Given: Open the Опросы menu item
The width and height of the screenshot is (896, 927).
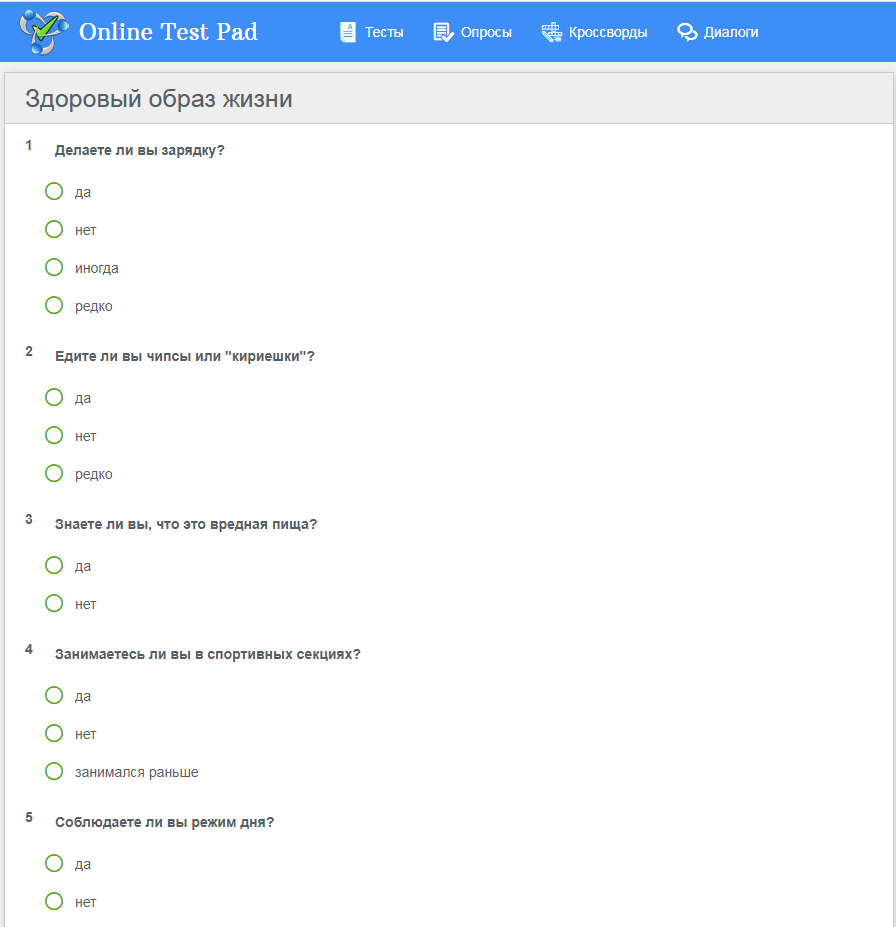Looking at the screenshot, I should 486,32.
